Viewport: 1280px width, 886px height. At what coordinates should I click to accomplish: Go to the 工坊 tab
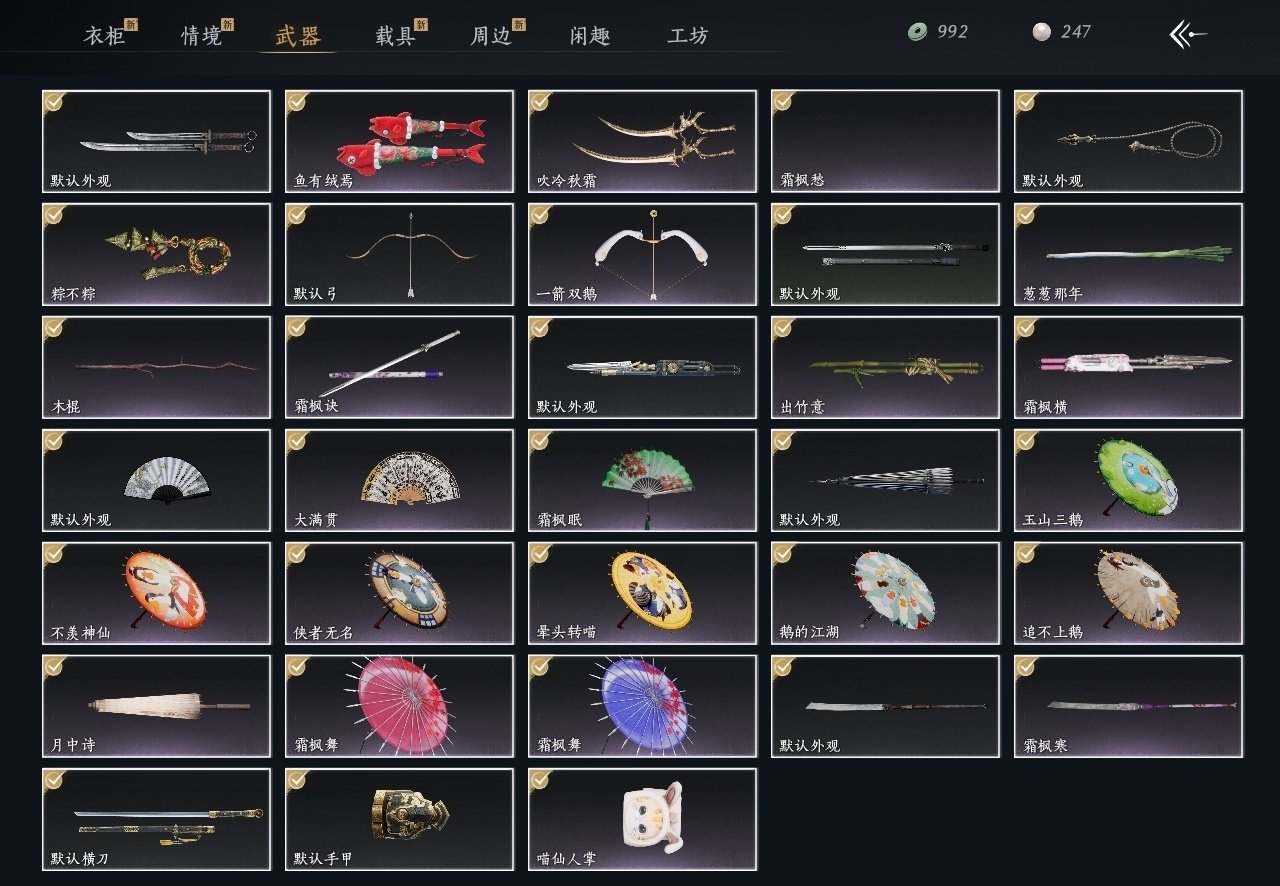pyautogui.click(x=688, y=36)
